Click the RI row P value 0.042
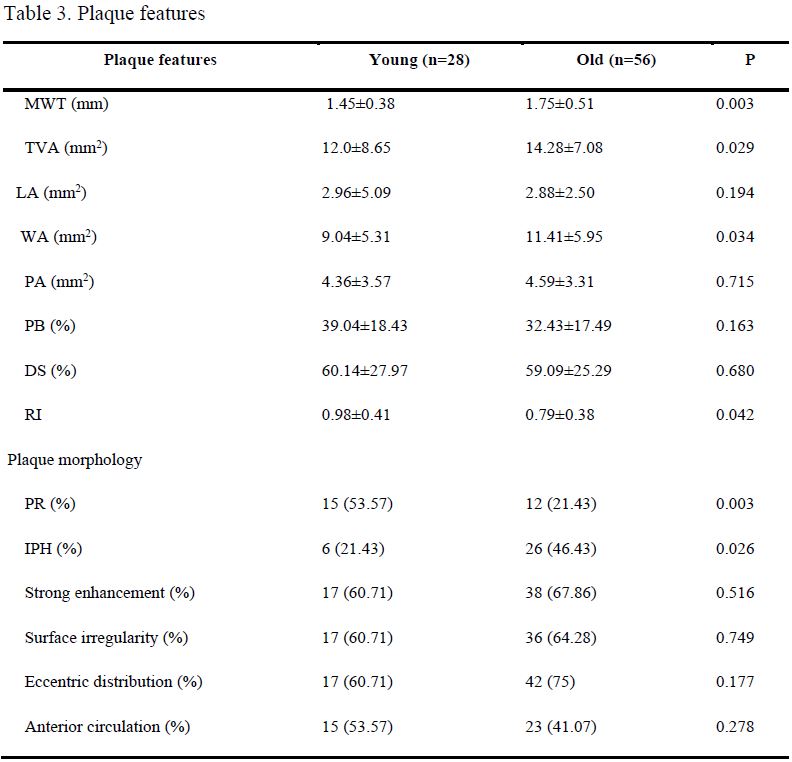Screen dimensions: 792x762 [735, 415]
